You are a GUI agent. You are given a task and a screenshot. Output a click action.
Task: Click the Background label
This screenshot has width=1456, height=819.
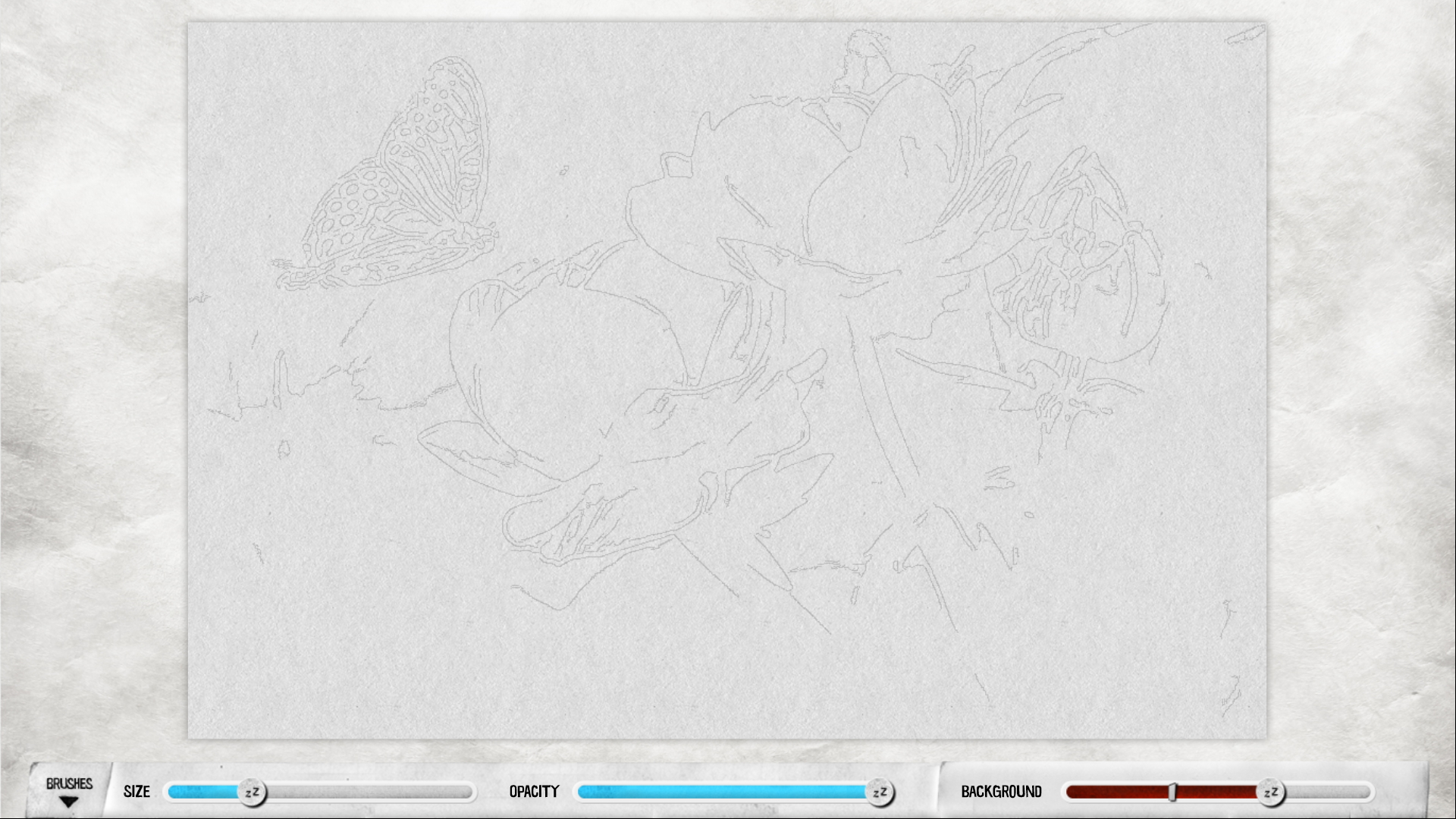coord(1001,792)
